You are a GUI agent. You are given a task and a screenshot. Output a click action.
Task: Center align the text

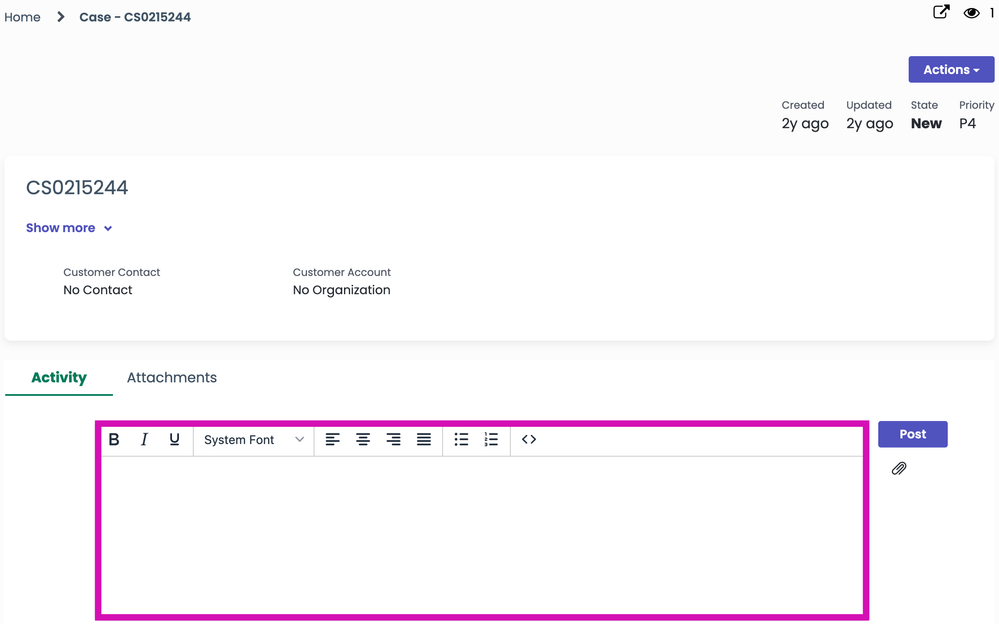point(363,440)
